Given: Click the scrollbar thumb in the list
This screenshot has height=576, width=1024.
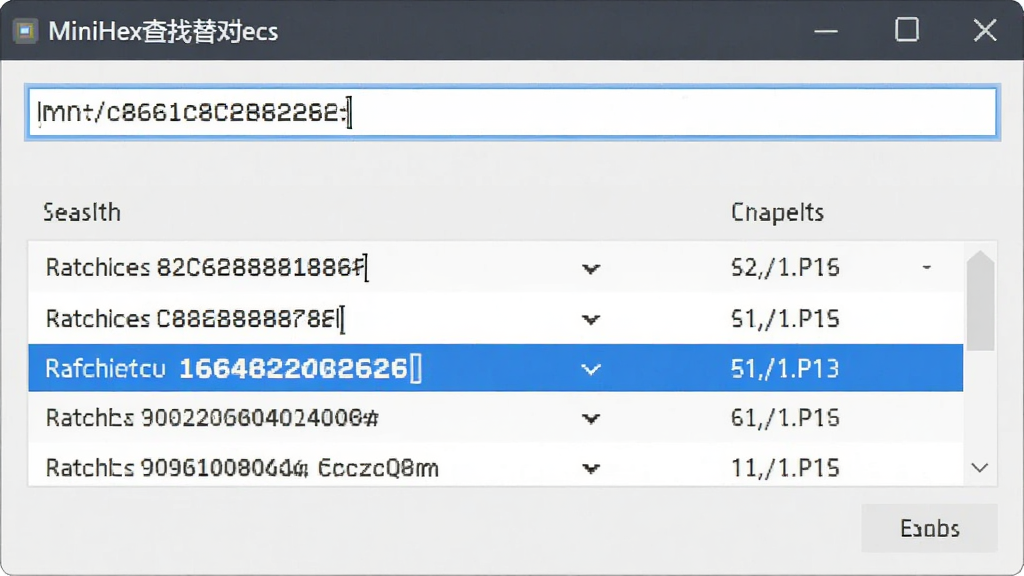Looking at the screenshot, I should tap(980, 301).
